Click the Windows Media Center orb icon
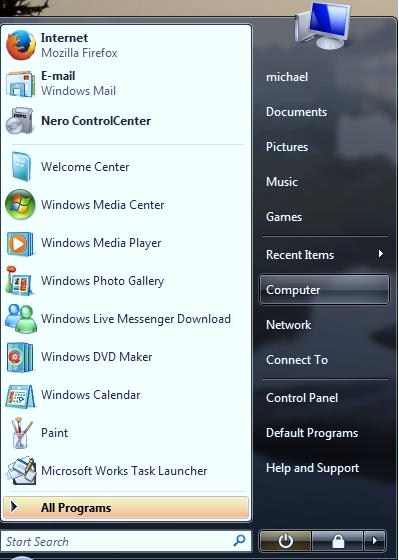Viewport: 399px width, 560px height. tap(20, 204)
